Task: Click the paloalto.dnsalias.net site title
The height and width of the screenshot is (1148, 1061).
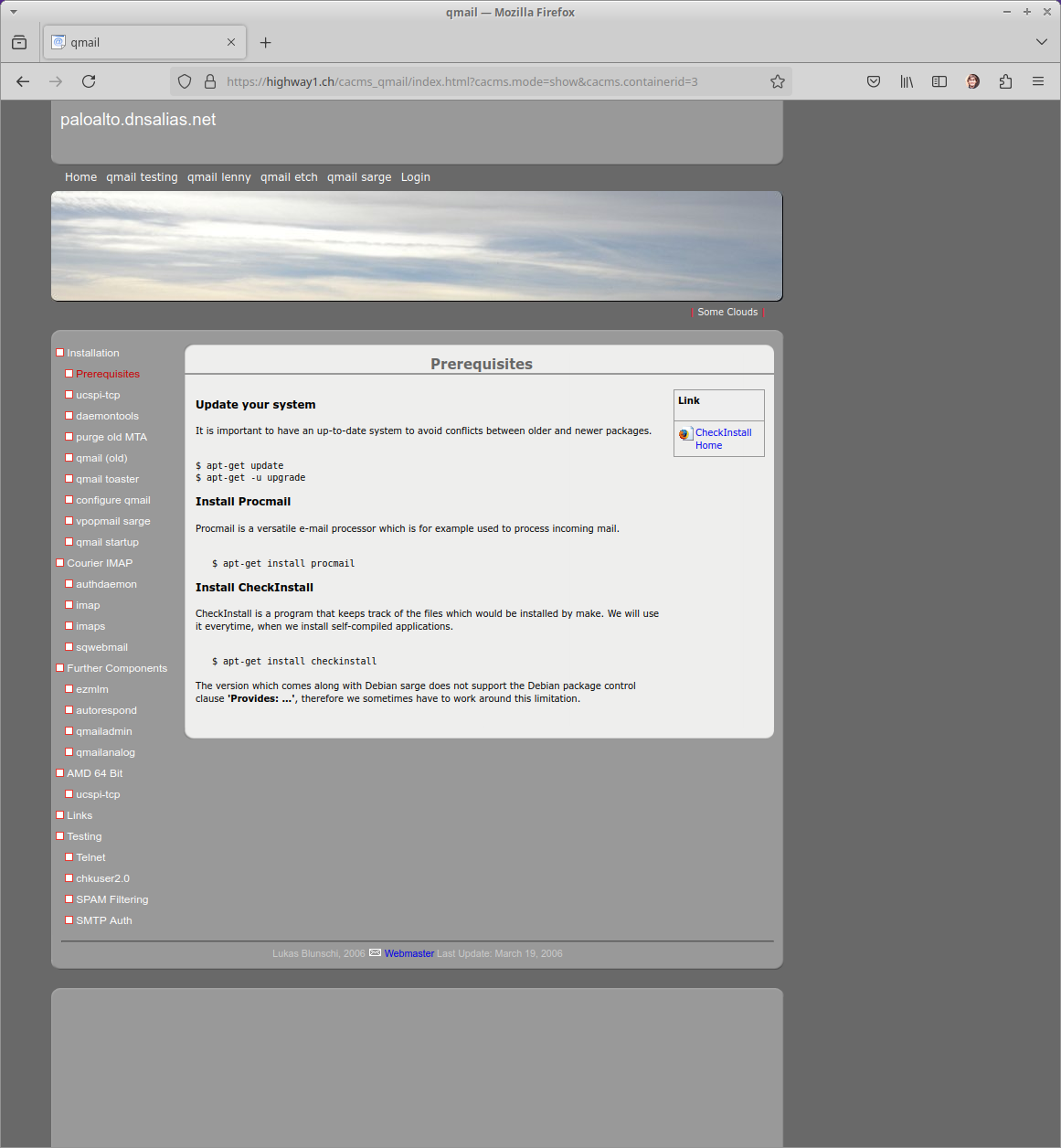Action: tap(138, 120)
